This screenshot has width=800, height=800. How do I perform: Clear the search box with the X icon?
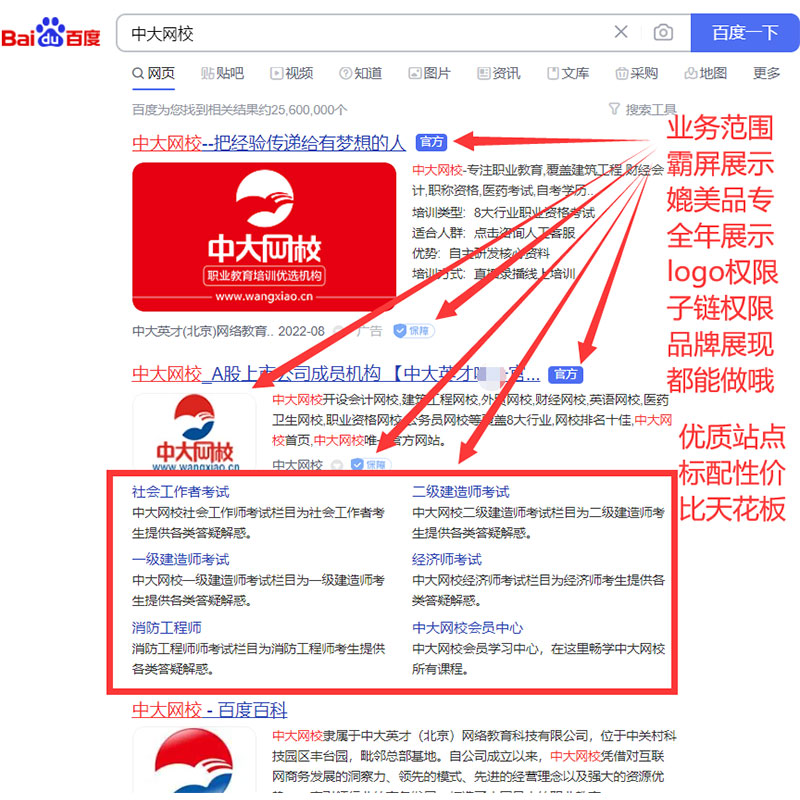(621, 32)
